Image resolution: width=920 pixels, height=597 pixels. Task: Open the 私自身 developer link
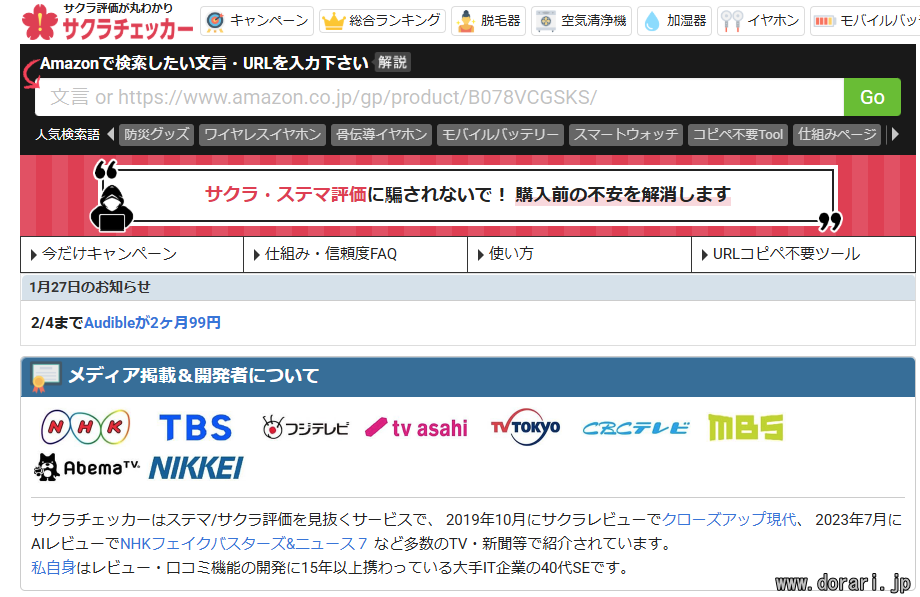(x=53, y=568)
